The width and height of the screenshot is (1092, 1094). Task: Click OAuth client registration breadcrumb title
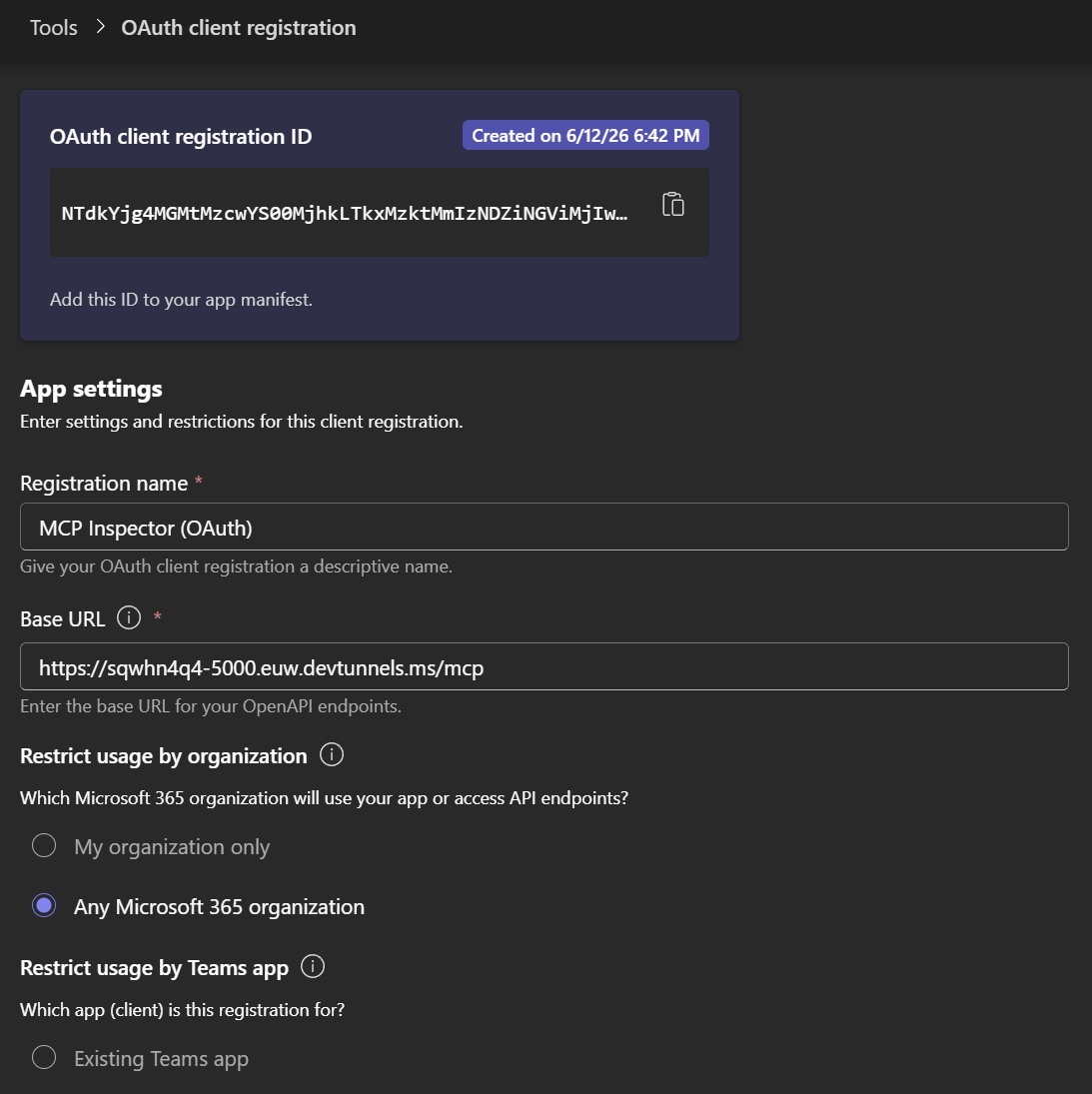(x=239, y=28)
